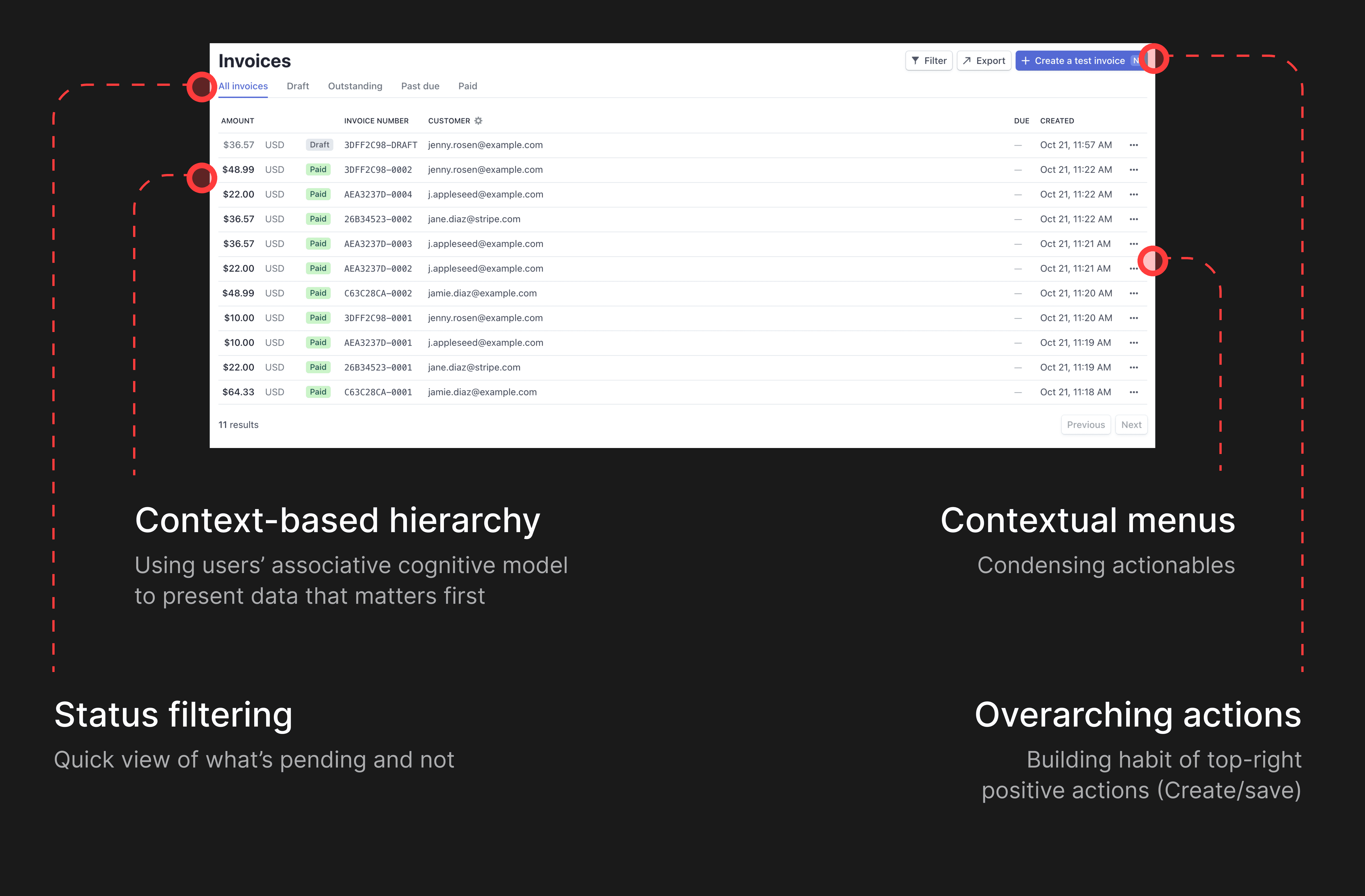The image size is (1365, 896).
Task: Sort by the Amount column header
Action: point(237,121)
